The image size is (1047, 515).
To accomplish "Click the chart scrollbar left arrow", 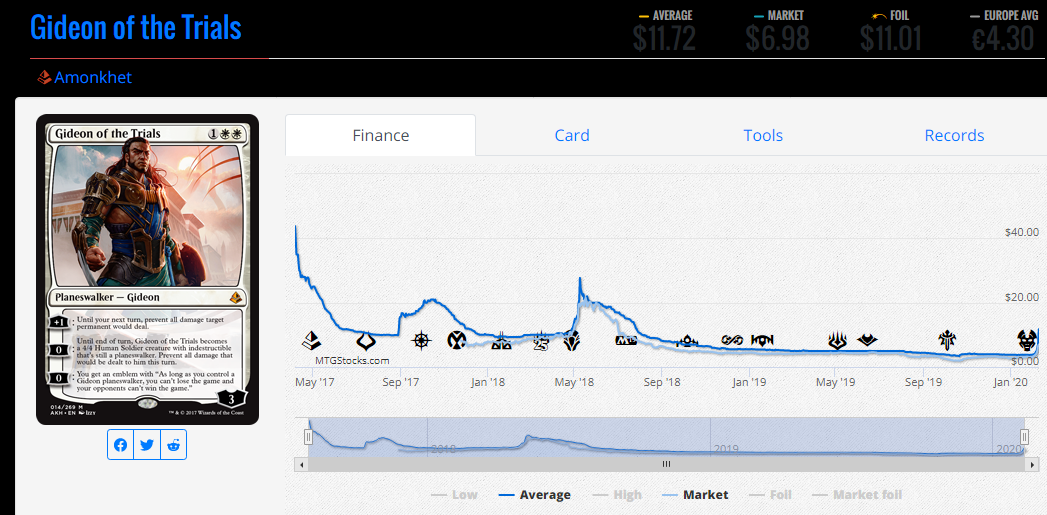I will pyautogui.click(x=302, y=464).
